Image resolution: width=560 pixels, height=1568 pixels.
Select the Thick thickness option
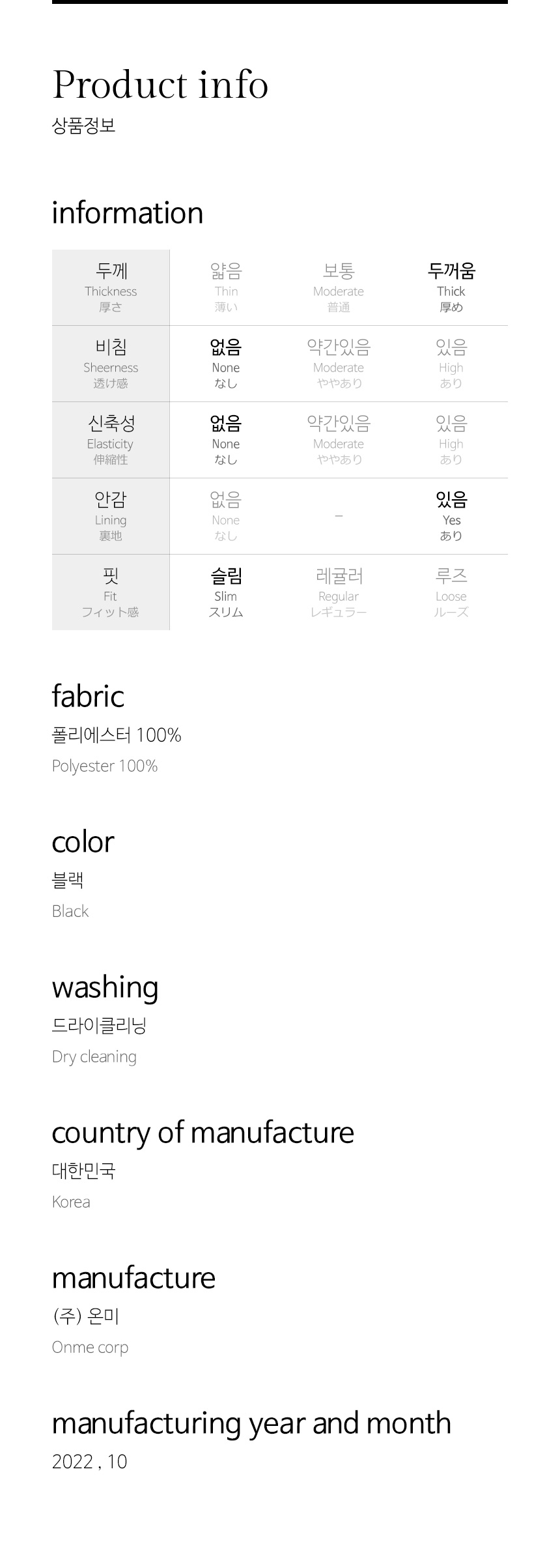click(x=451, y=287)
